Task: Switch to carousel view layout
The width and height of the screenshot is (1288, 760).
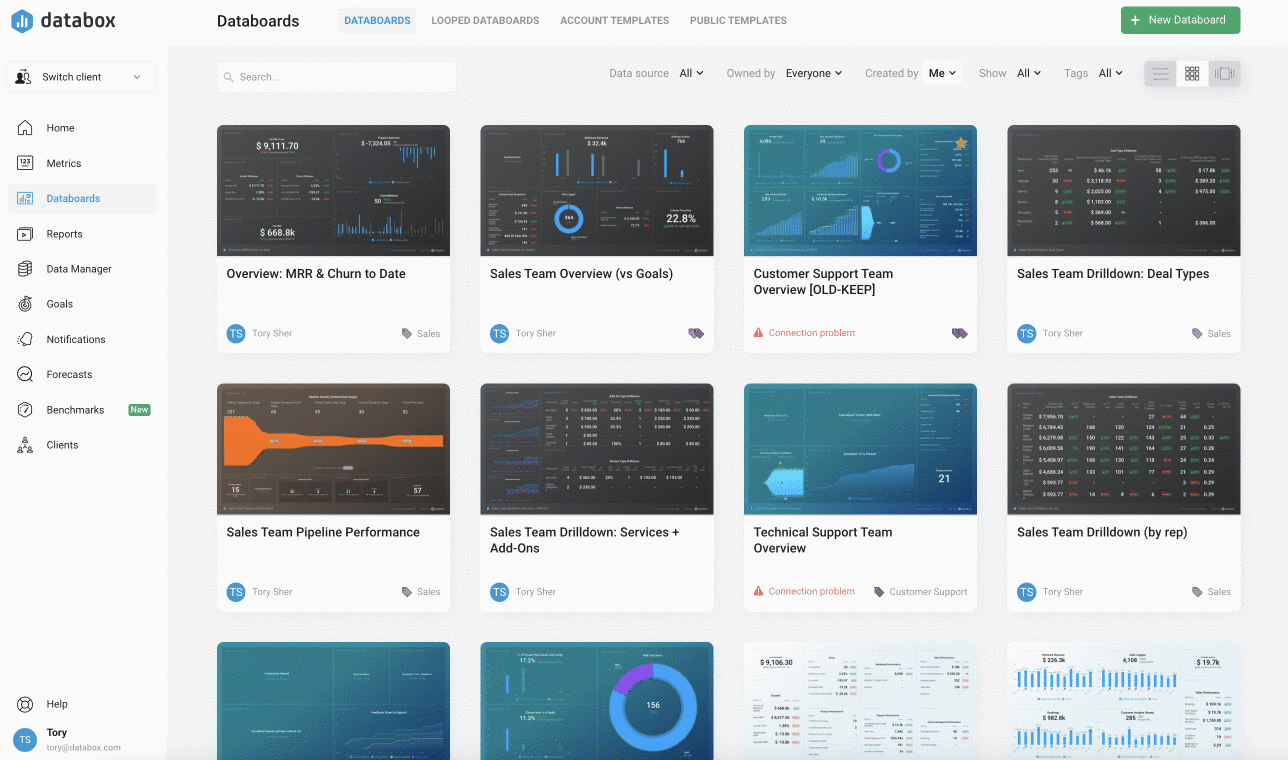Action: coord(1224,73)
